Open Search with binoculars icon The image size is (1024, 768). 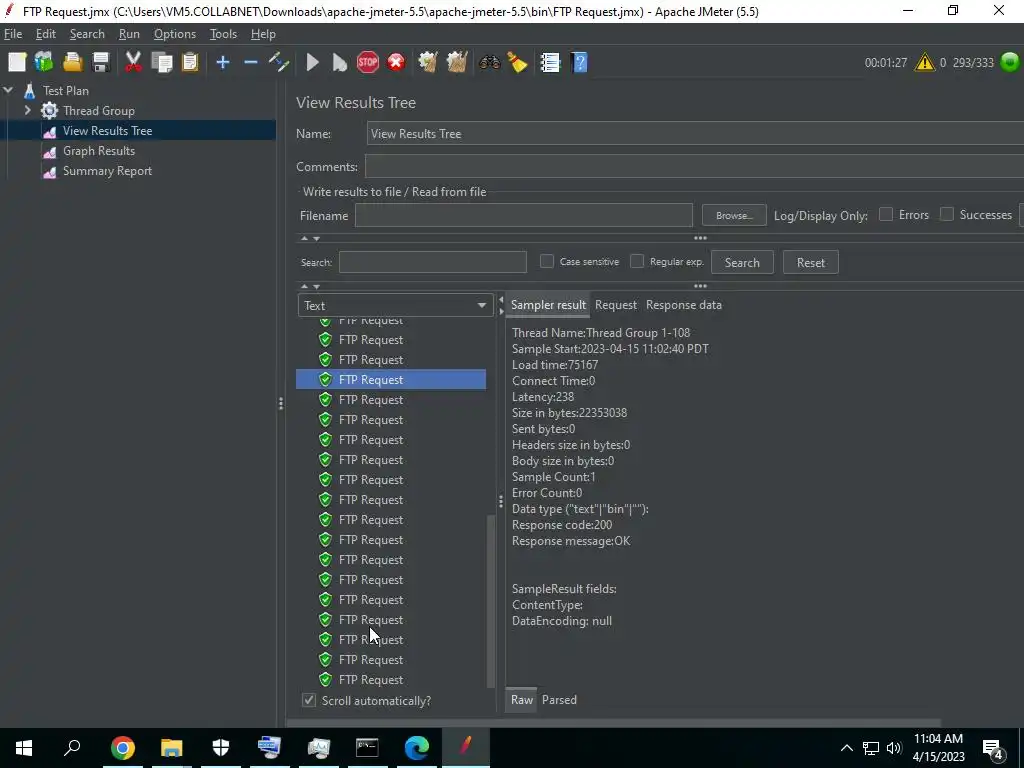[x=489, y=63]
